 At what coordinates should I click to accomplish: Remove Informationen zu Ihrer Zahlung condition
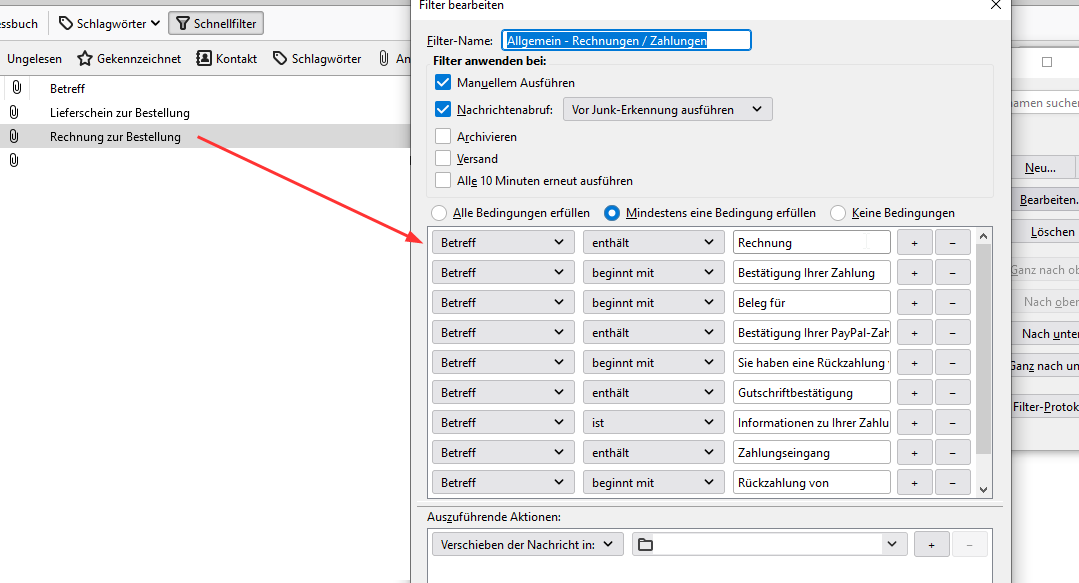pos(952,422)
